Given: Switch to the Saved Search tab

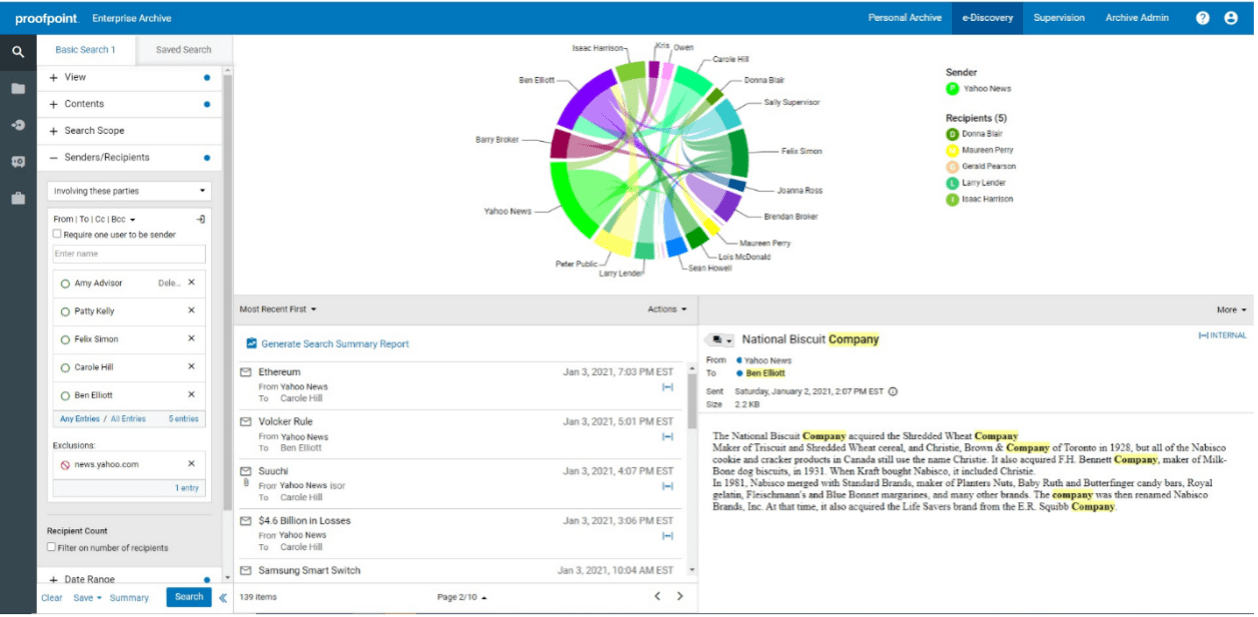Looking at the screenshot, I should tap(183, 50).
